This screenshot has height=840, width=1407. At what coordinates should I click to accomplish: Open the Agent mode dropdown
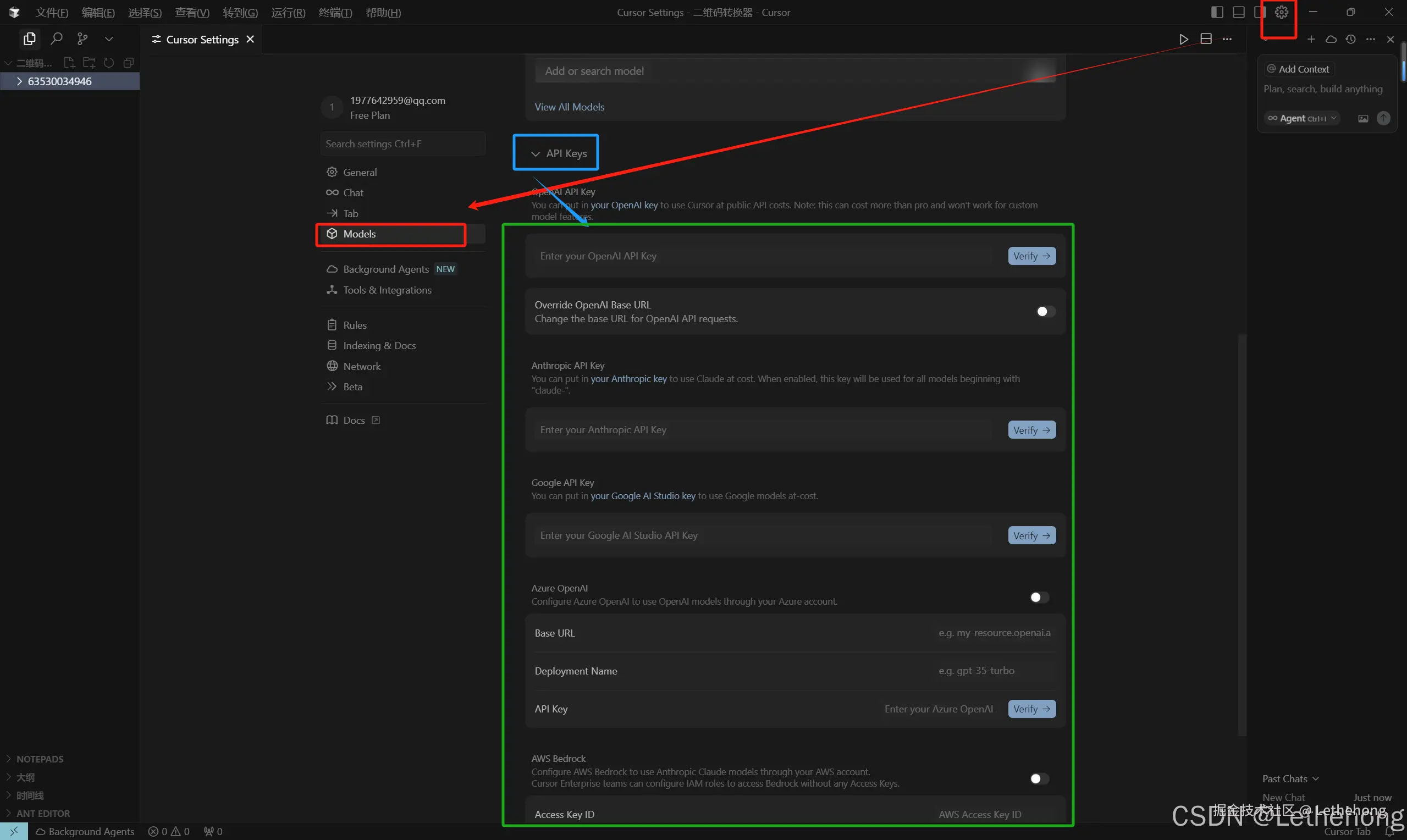click(1303, 118)
